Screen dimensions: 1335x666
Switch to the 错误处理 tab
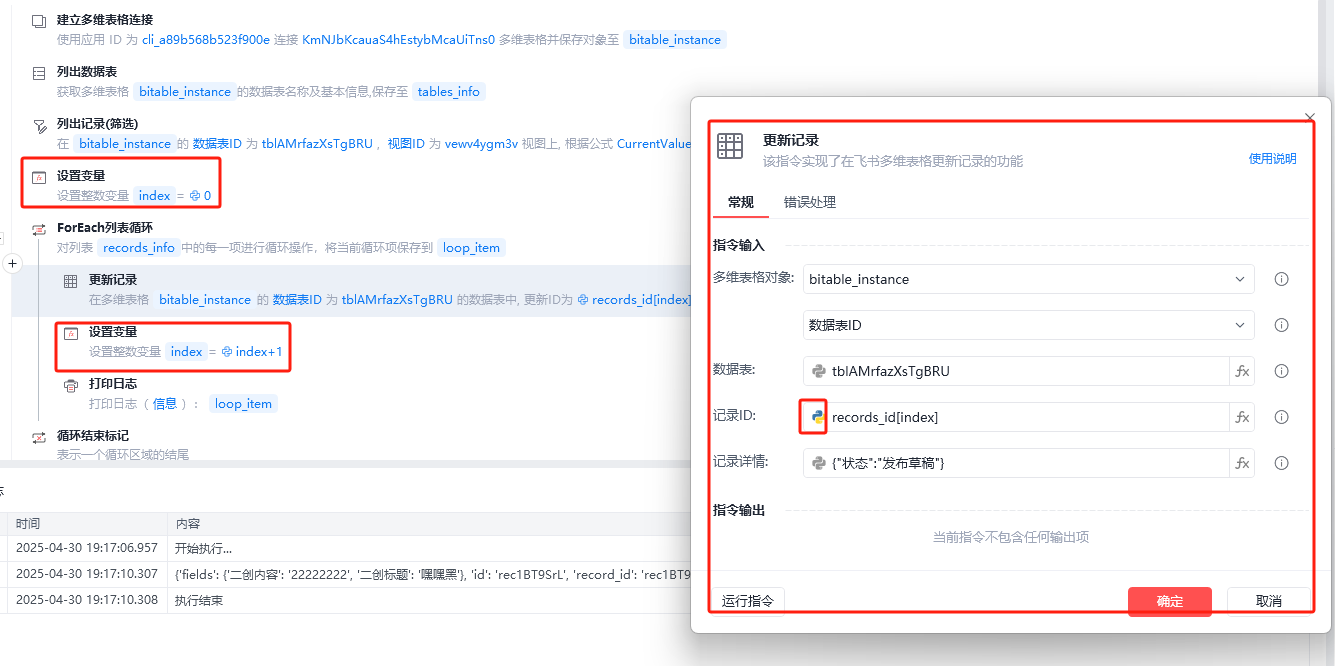pyautogui.click(x=809, y=202)
